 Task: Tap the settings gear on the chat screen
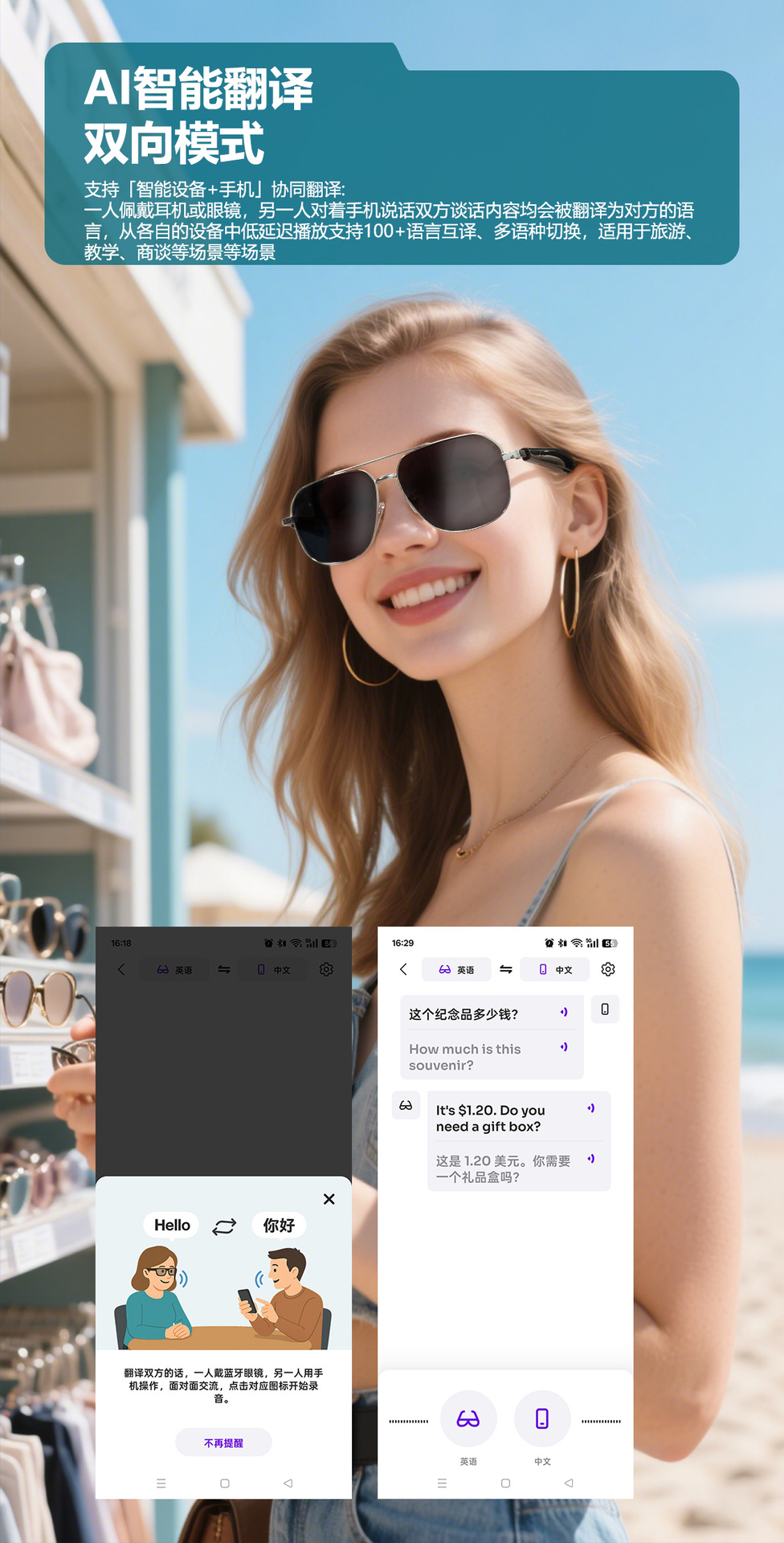pos(608,969)
